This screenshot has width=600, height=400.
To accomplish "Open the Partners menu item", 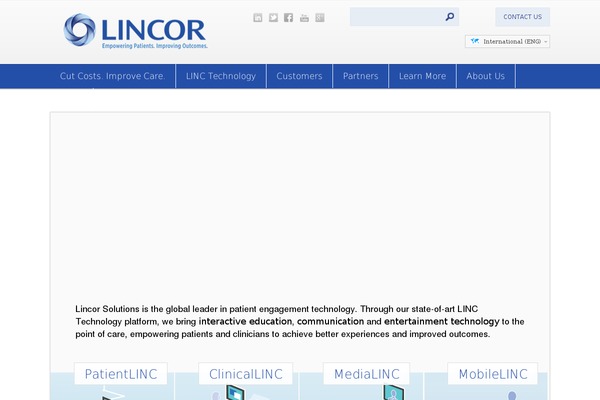I will tap(360, 76).
